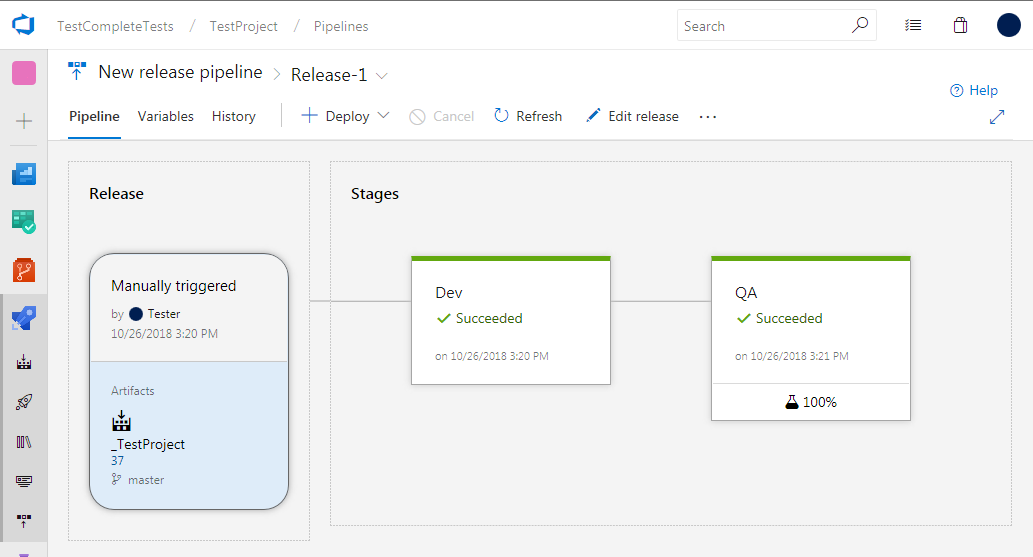This screenshot has height=557, width=1033.
Task: Click the Help question mark icon
Action: pos(957,90)
